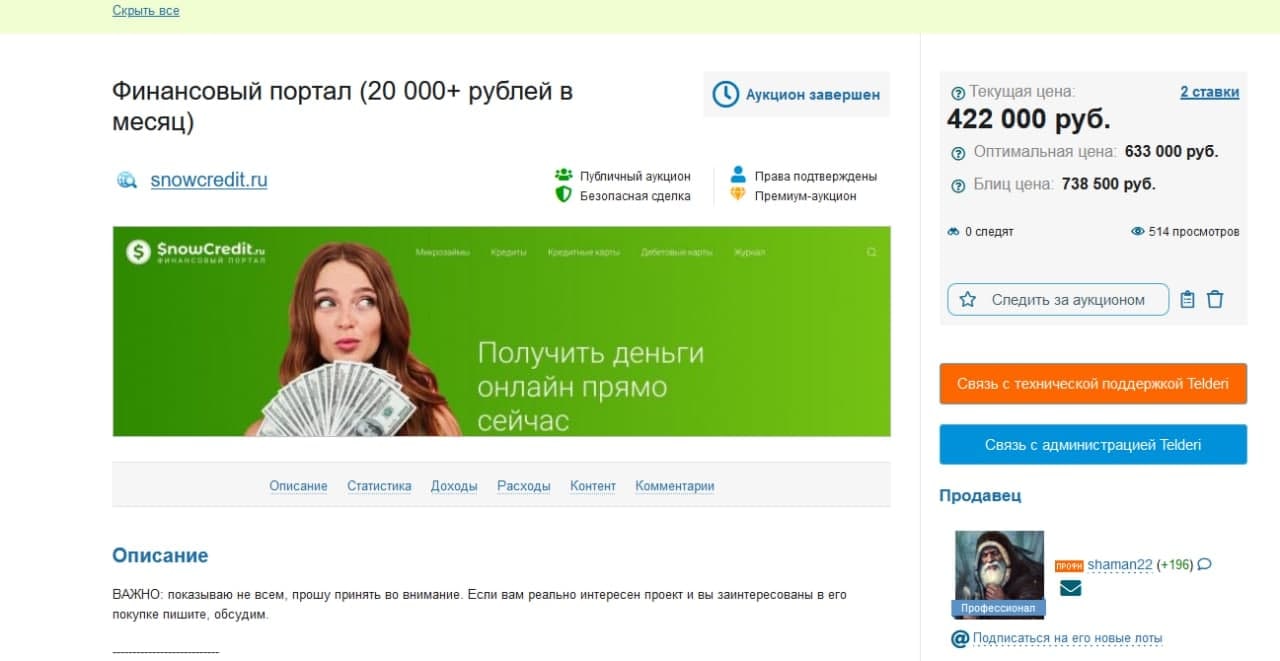Click the seller shaman22 avatar picture

1000,566
